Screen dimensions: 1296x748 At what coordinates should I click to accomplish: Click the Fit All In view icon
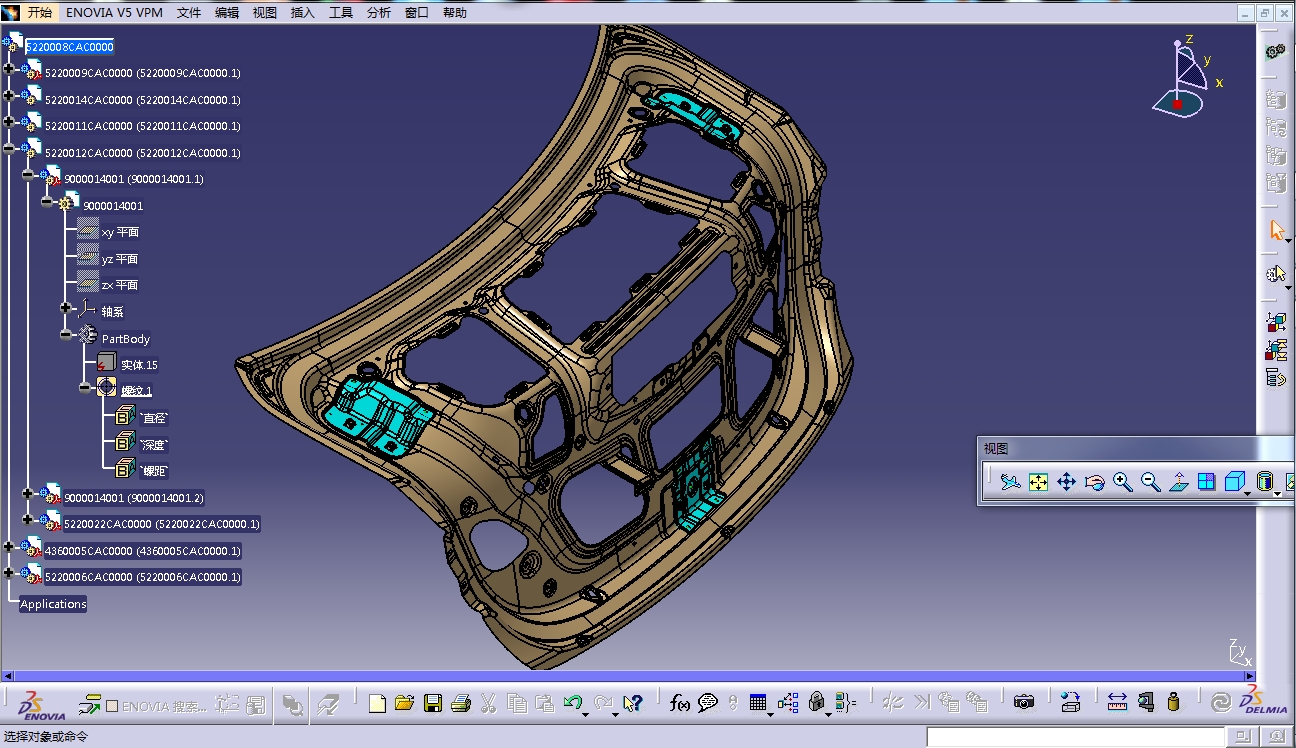point(1038,482)
